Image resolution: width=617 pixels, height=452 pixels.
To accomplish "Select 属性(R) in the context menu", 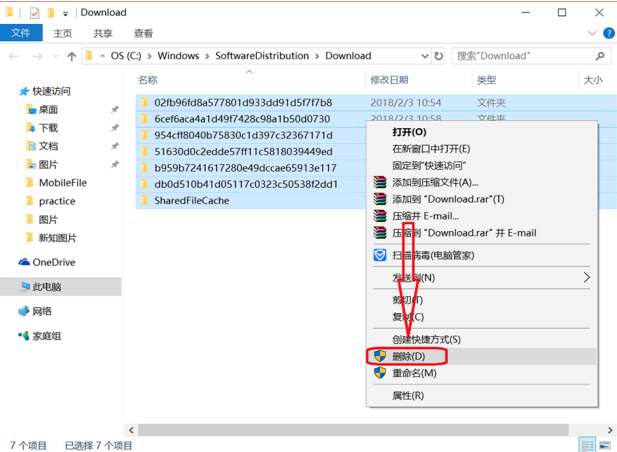I will [x=408, y=396].
